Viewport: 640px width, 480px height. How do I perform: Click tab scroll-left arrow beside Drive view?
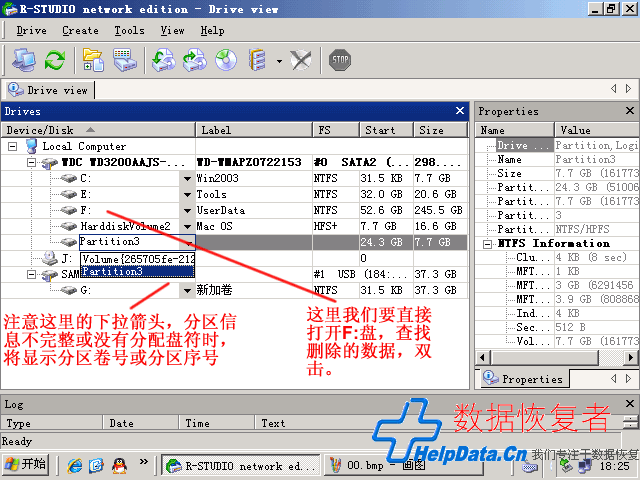coord(613,89)
